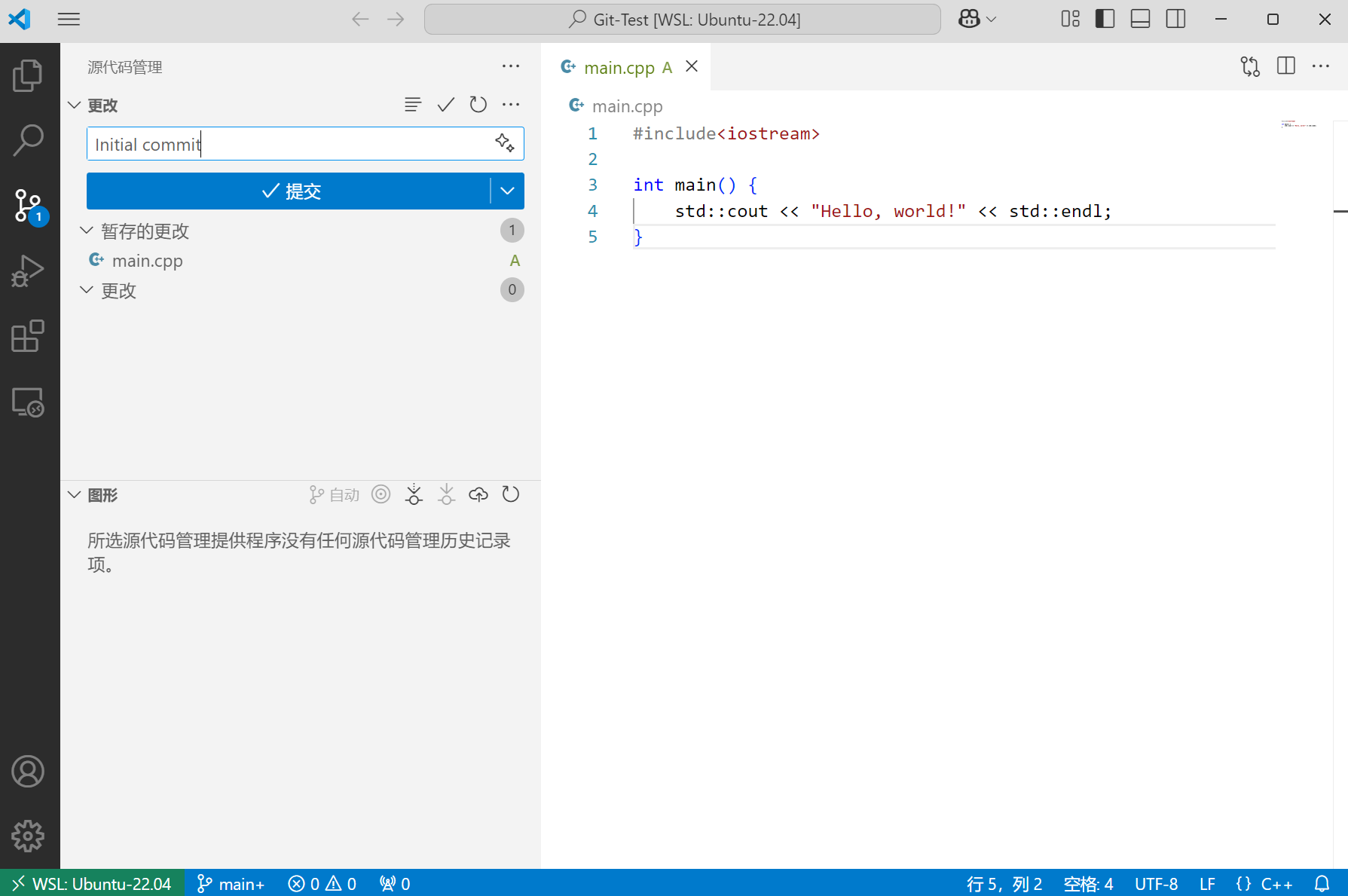This screenshot has width=1348, height=896.
Task: Collapse the graph section
Action: [x=75, y=495]
